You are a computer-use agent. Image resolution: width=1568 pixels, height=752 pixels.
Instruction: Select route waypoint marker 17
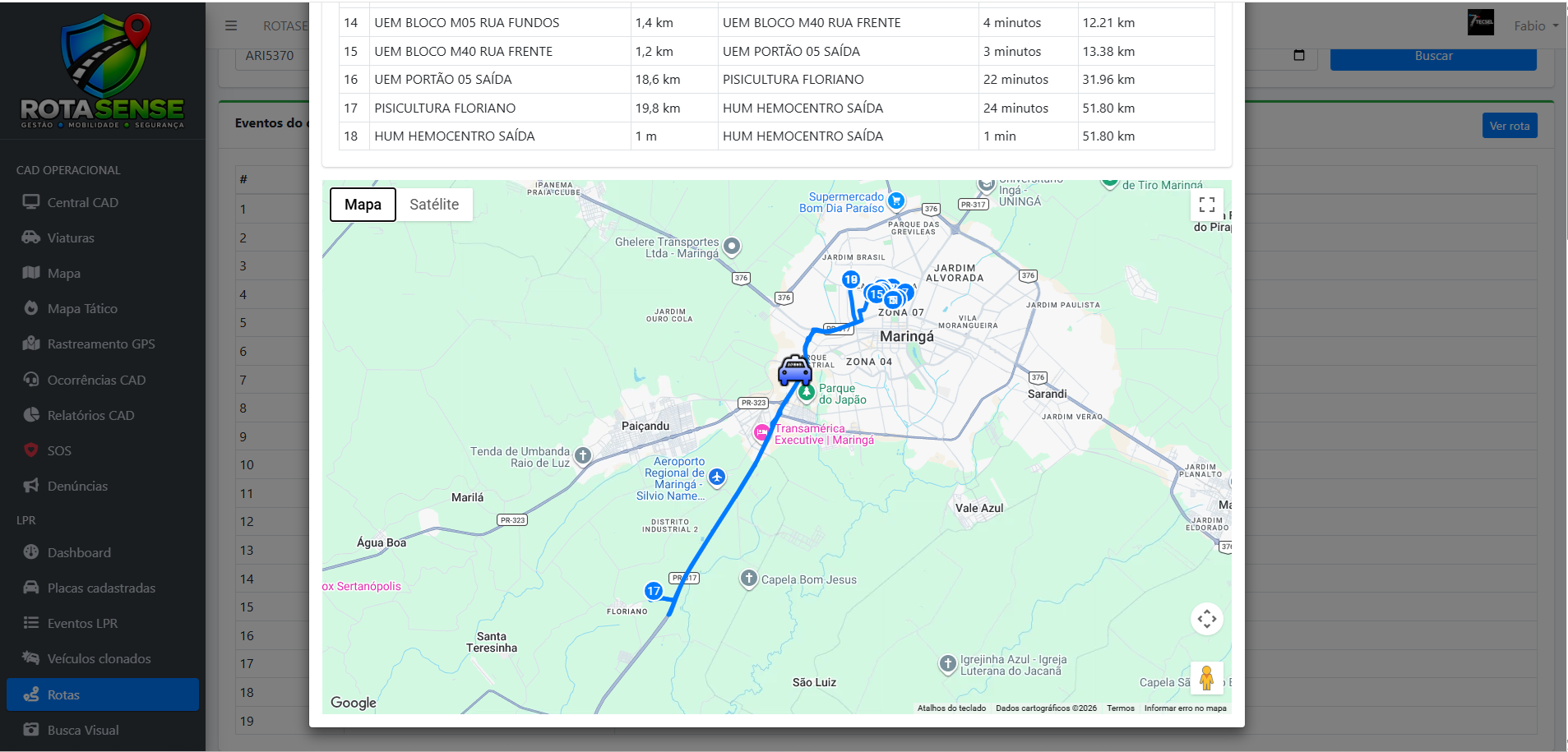point(654,591)
